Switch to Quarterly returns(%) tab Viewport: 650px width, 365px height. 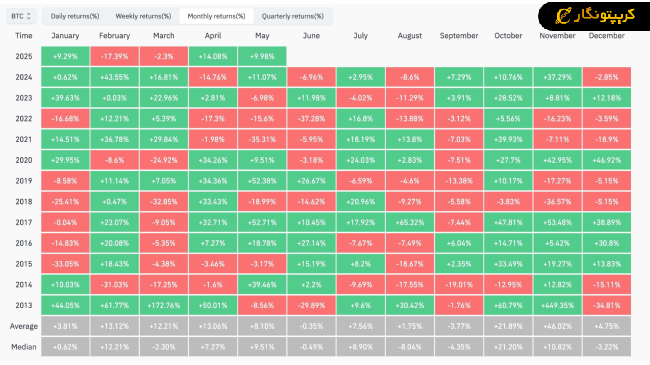pos(293,16)
